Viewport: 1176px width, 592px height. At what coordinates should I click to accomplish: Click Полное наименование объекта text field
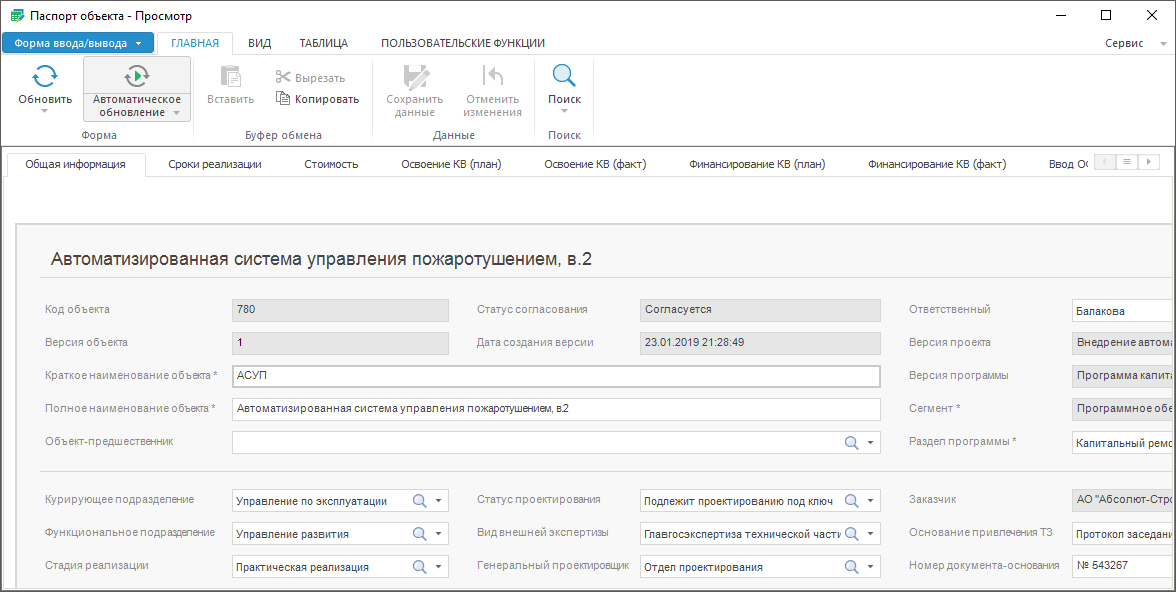tap(556, 409)
